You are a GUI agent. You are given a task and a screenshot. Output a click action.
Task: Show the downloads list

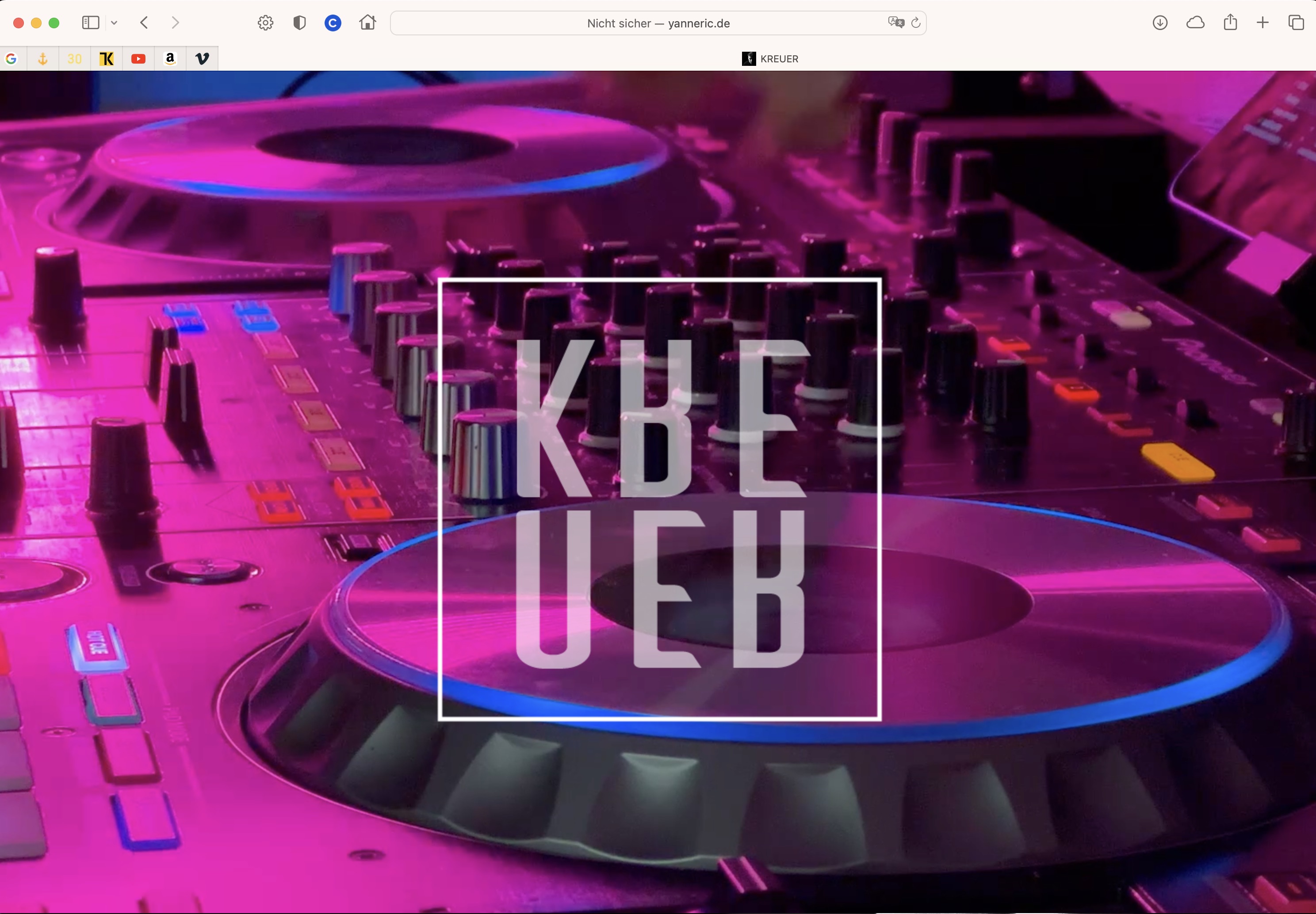[x=1160, y=23]
